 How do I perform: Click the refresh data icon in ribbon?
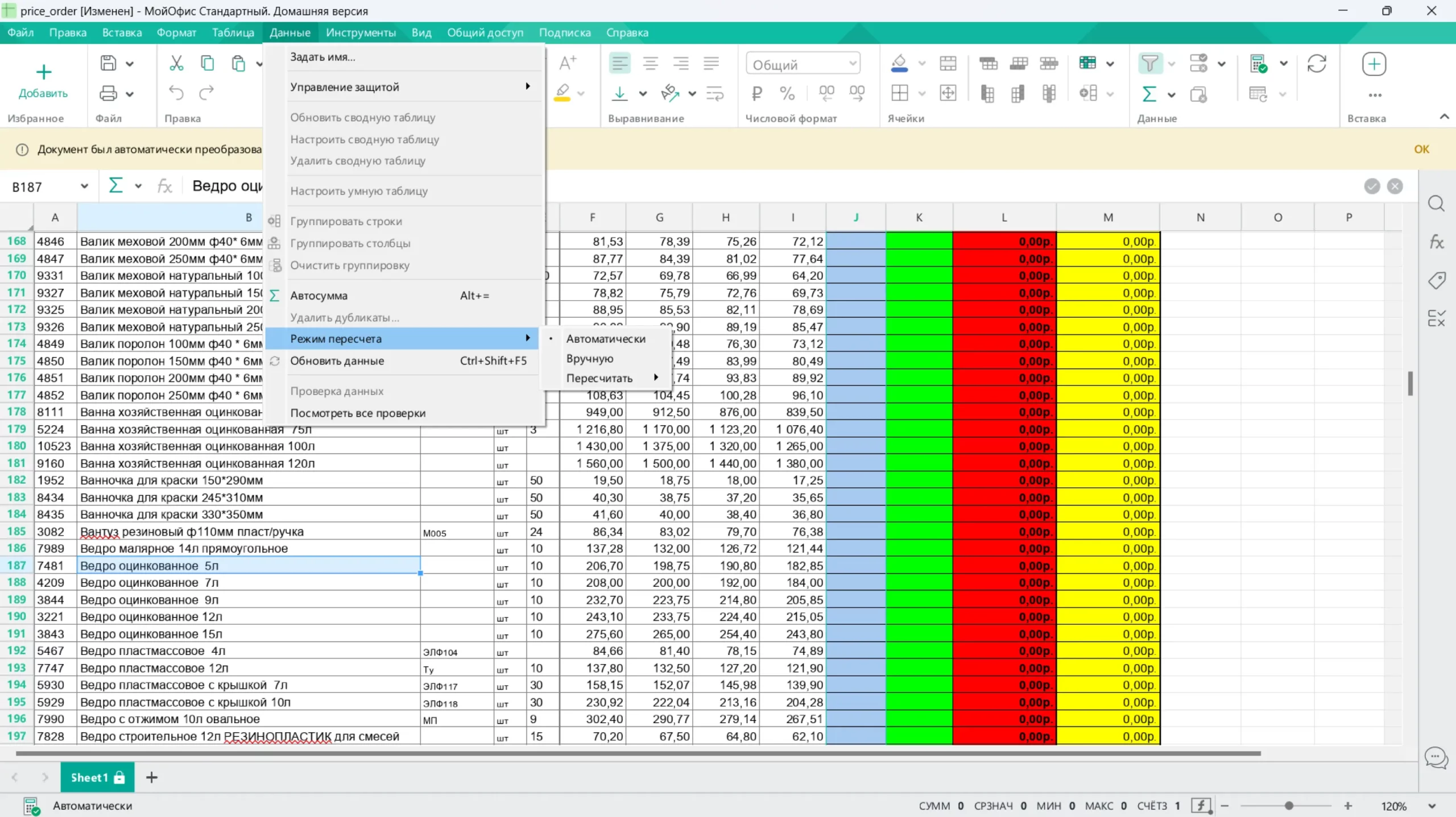pos(1317,63)
